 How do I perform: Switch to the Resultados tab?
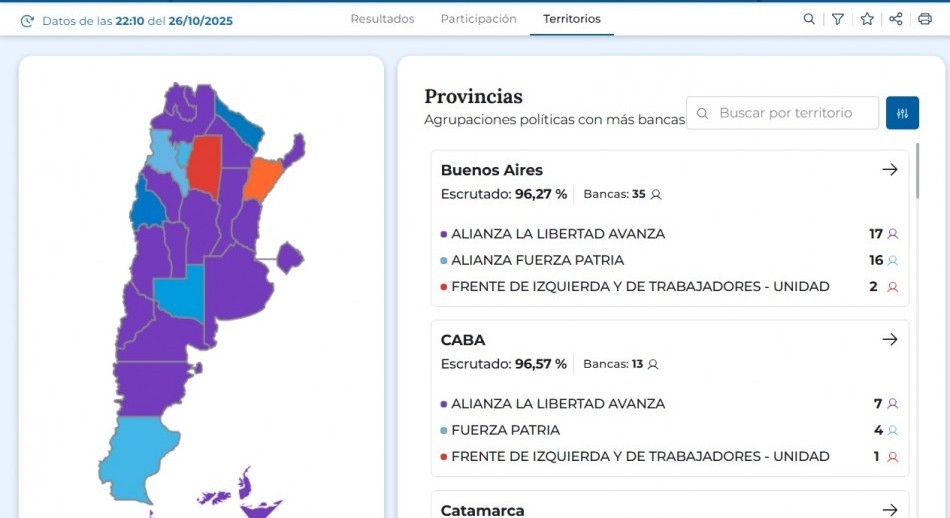382,19
